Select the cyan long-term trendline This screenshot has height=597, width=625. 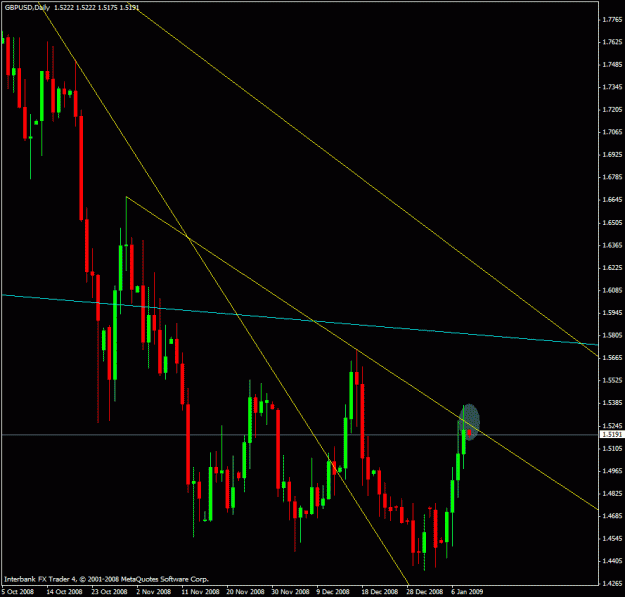click(x=300, y=319)
